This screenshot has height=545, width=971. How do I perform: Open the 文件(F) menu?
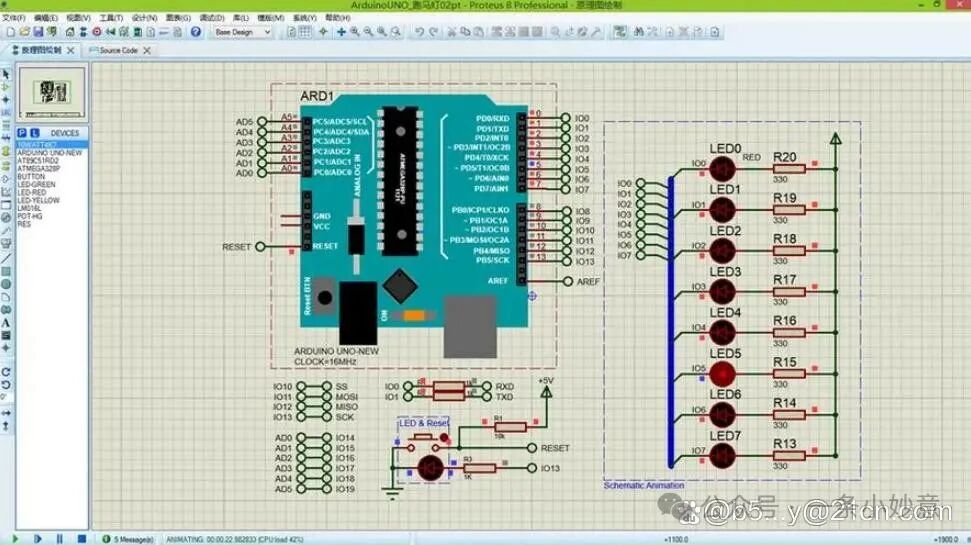(15, 18)
